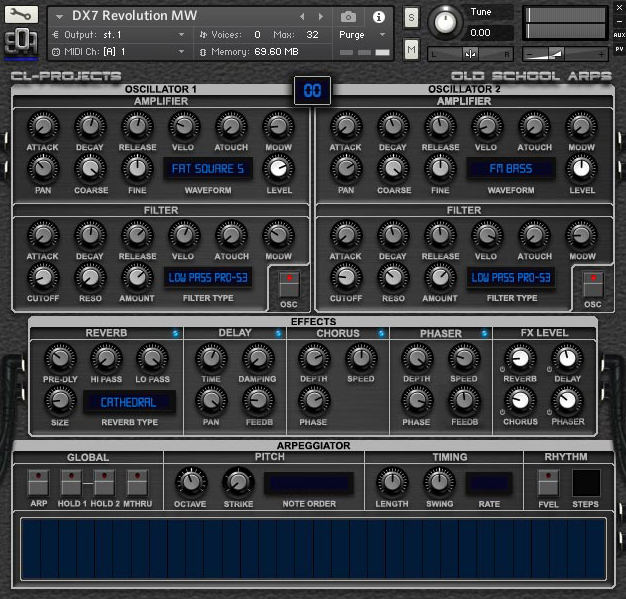626x599 pixels.
Task: Open Oscillator 1 filter type LOW PASS PRO-53
Action: coord(208,278)
